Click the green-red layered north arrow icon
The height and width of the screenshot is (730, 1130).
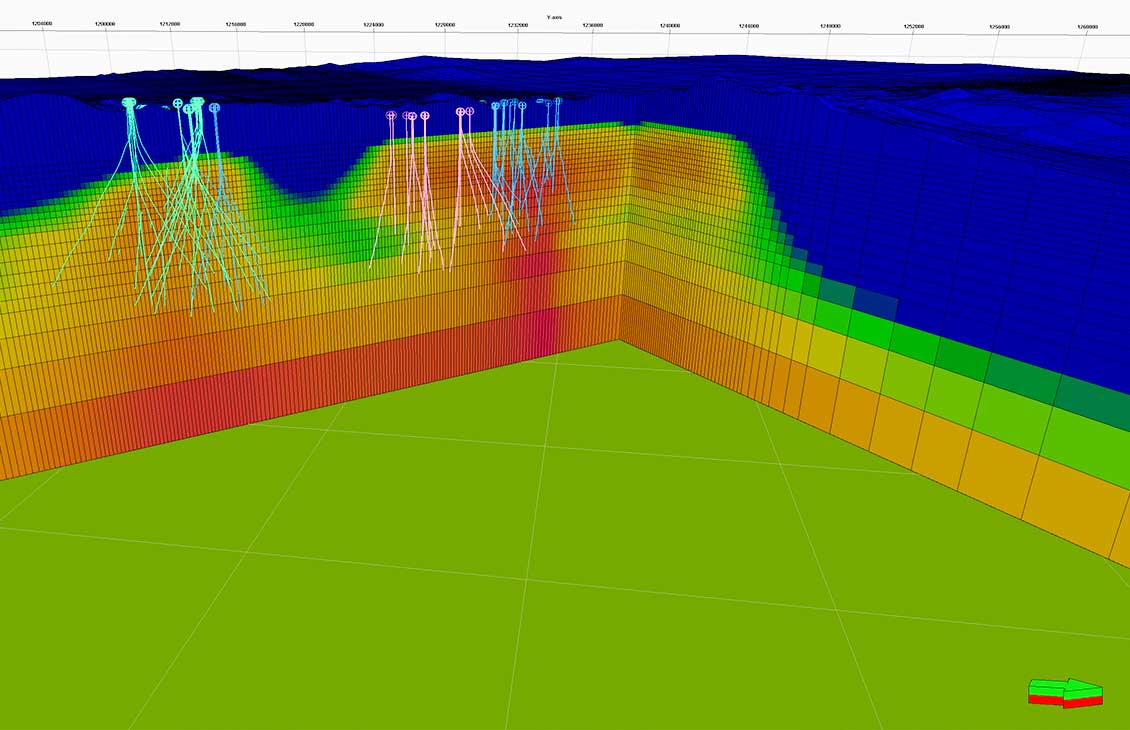click(x=1063, y=693)
